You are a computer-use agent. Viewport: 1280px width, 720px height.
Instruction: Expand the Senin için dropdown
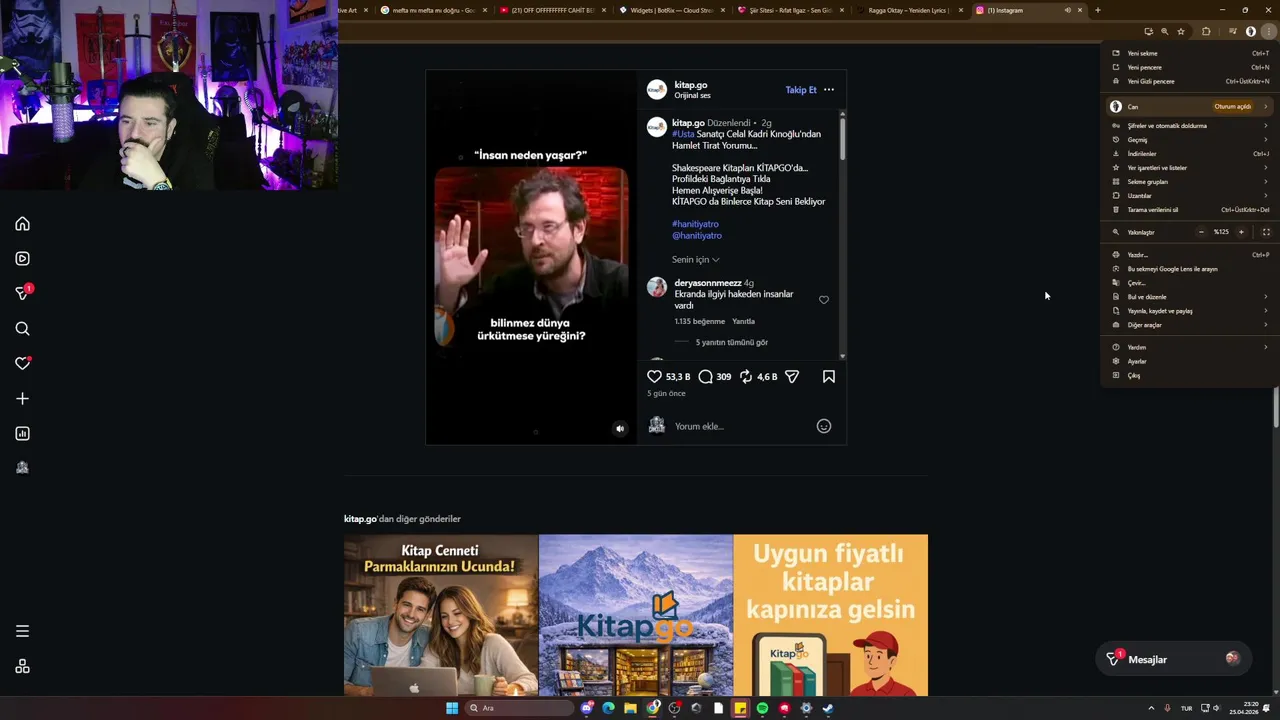695,260
